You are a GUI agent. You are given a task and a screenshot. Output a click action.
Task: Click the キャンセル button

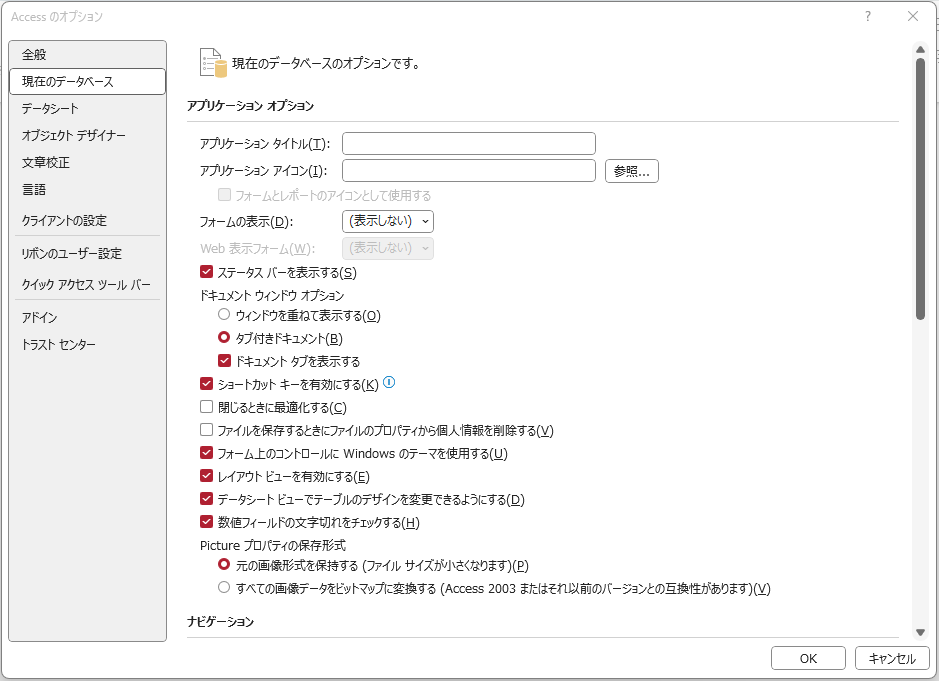click(x=892, y=658)
